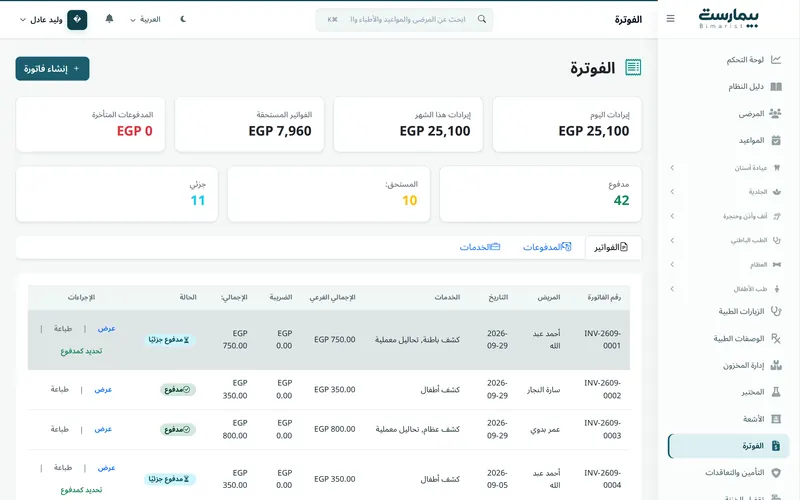The width and height of the screenshot is (800, 500).
Task: Select the dental clinic tooth icon
Action: point(777,167)
